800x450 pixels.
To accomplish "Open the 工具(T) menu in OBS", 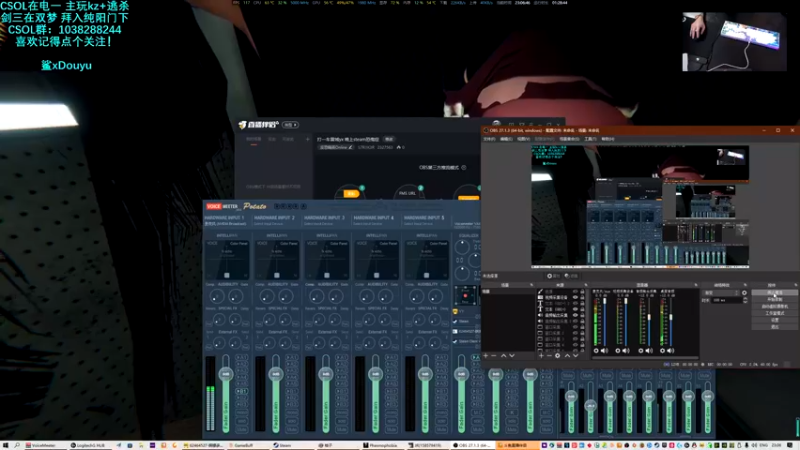I will [590, 139].
